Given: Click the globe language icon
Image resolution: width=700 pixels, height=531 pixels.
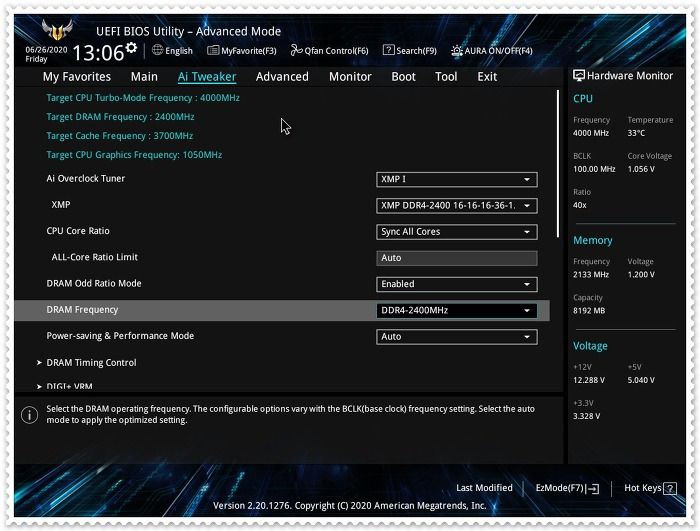Looking at the screenshot, I should click(x=157, y=50).
